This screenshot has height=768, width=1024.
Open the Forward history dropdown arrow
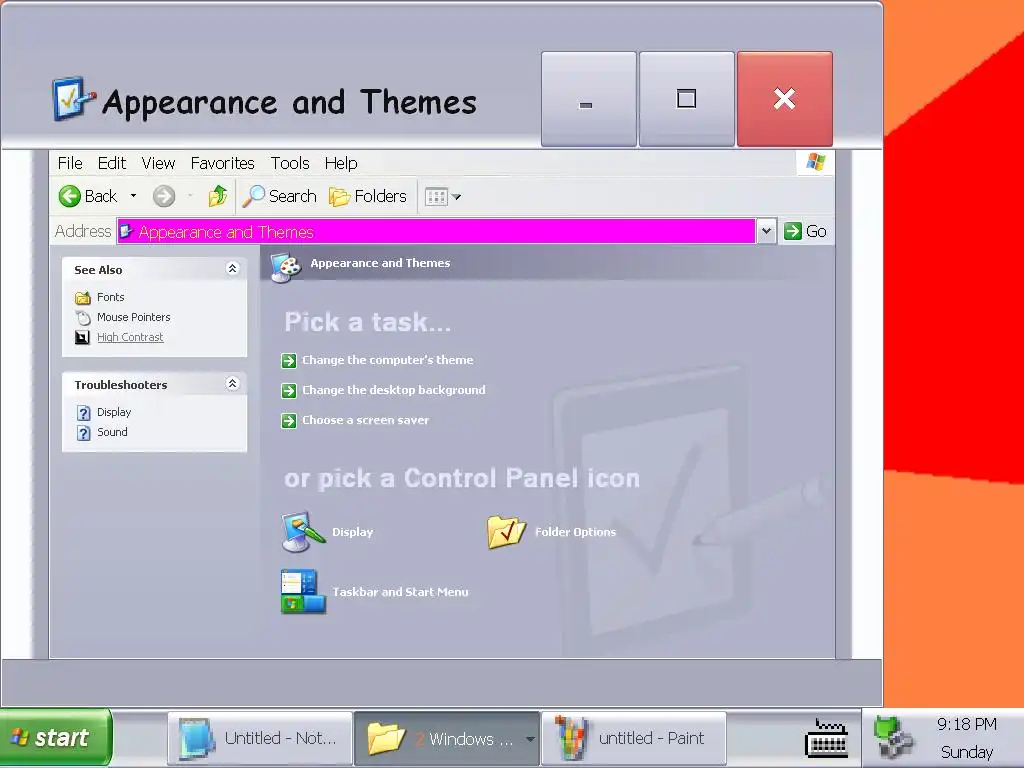pos(190,195)
